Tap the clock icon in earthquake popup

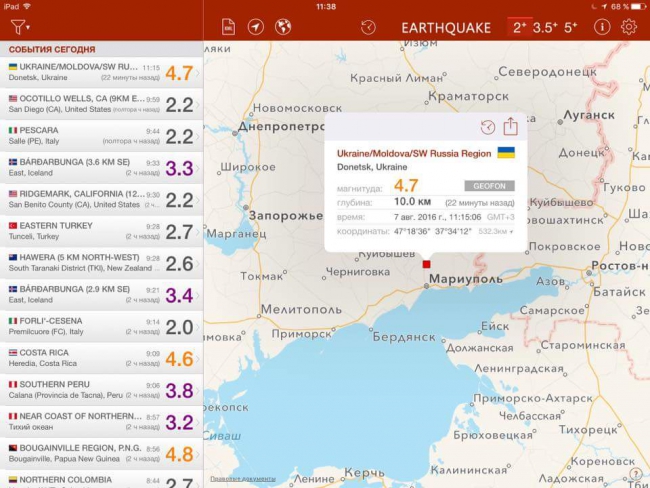(487, 127)
